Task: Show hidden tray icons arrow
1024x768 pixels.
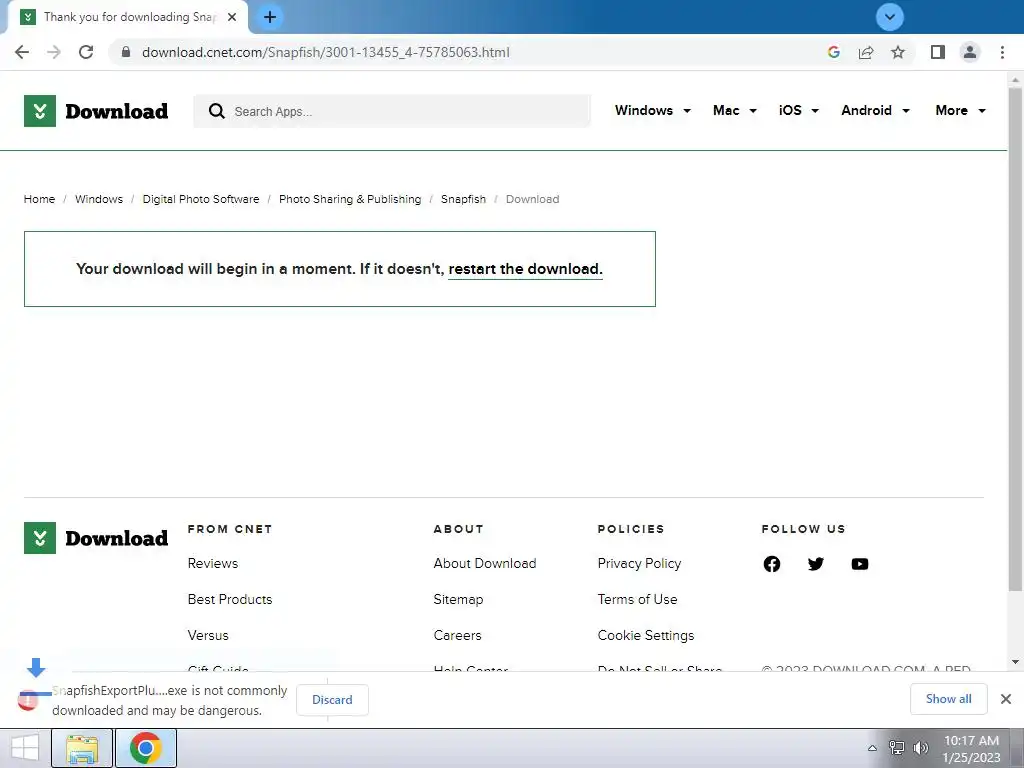Action: 872,748
